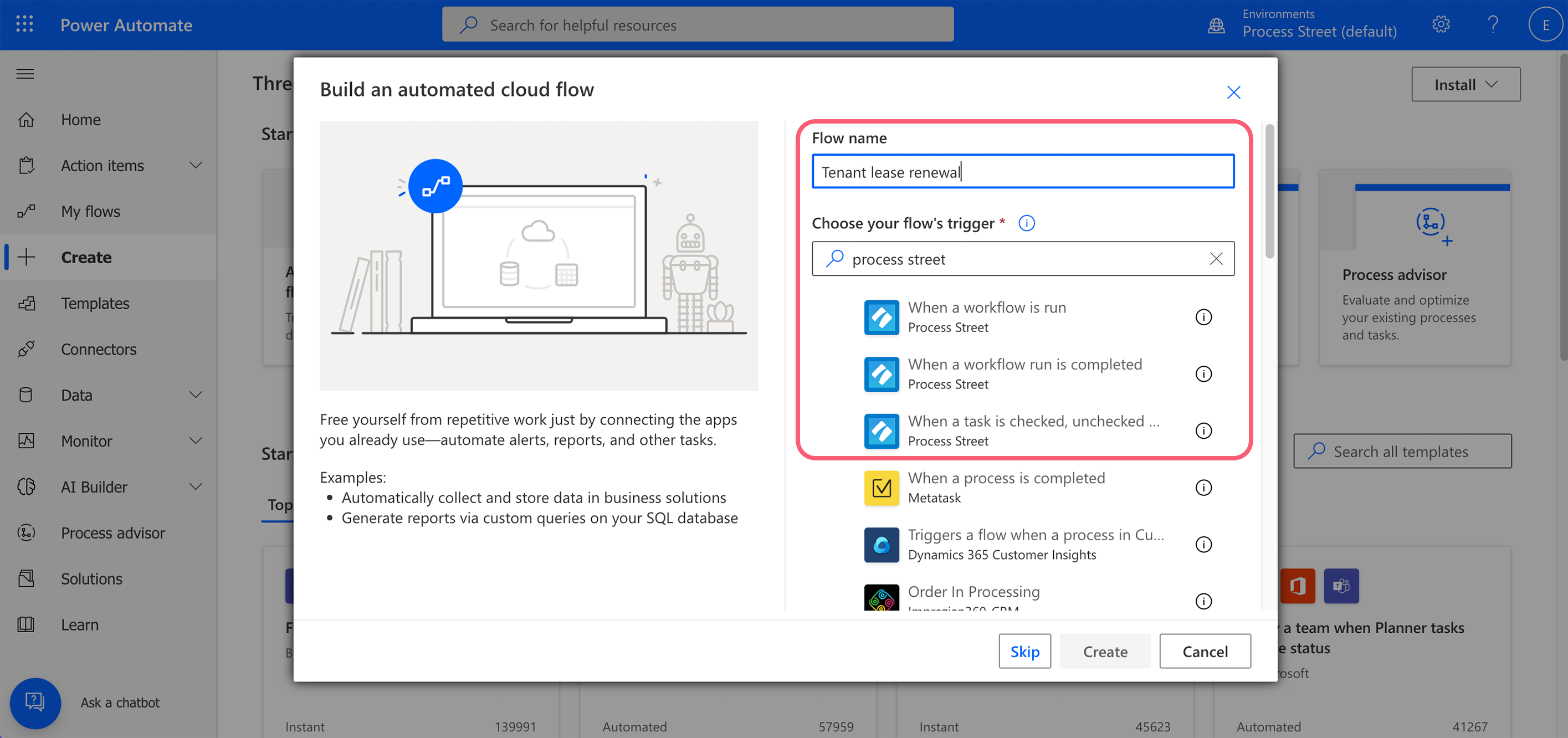Select the Process Street icon for task checked trigger
This screenshot has width=1568, height=738.
tap(882, 430)
